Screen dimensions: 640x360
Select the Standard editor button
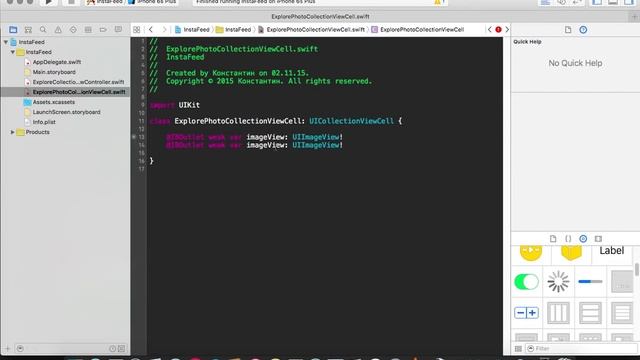point(545,2)
